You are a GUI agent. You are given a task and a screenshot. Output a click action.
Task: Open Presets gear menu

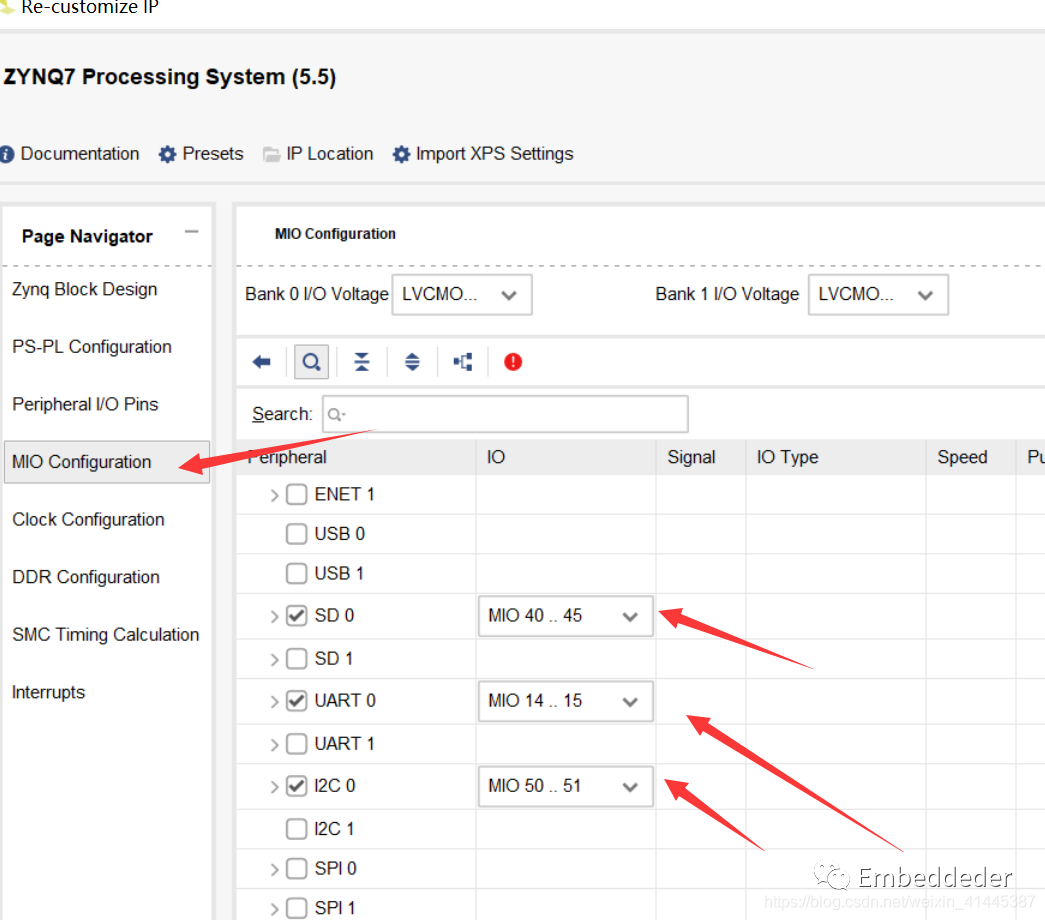201,154
